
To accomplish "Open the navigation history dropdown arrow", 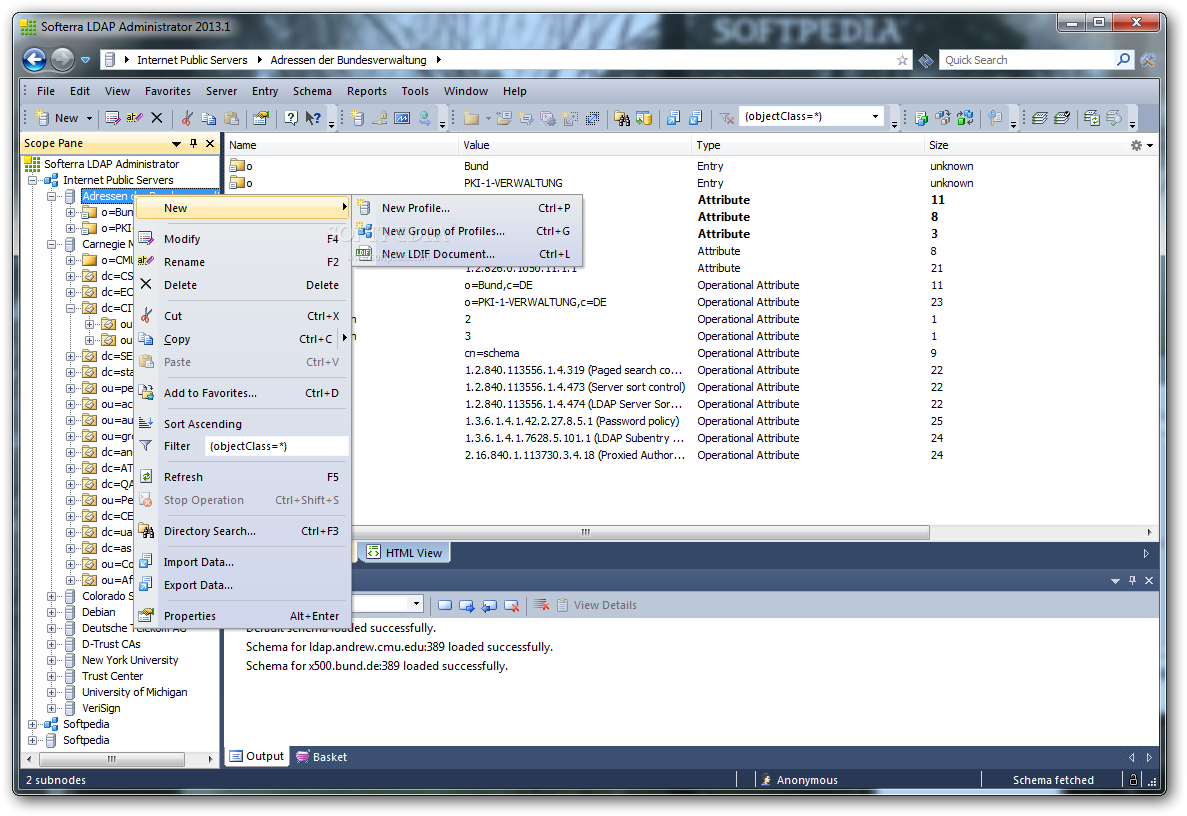I will pyautogui.click(x=86, y=60).
